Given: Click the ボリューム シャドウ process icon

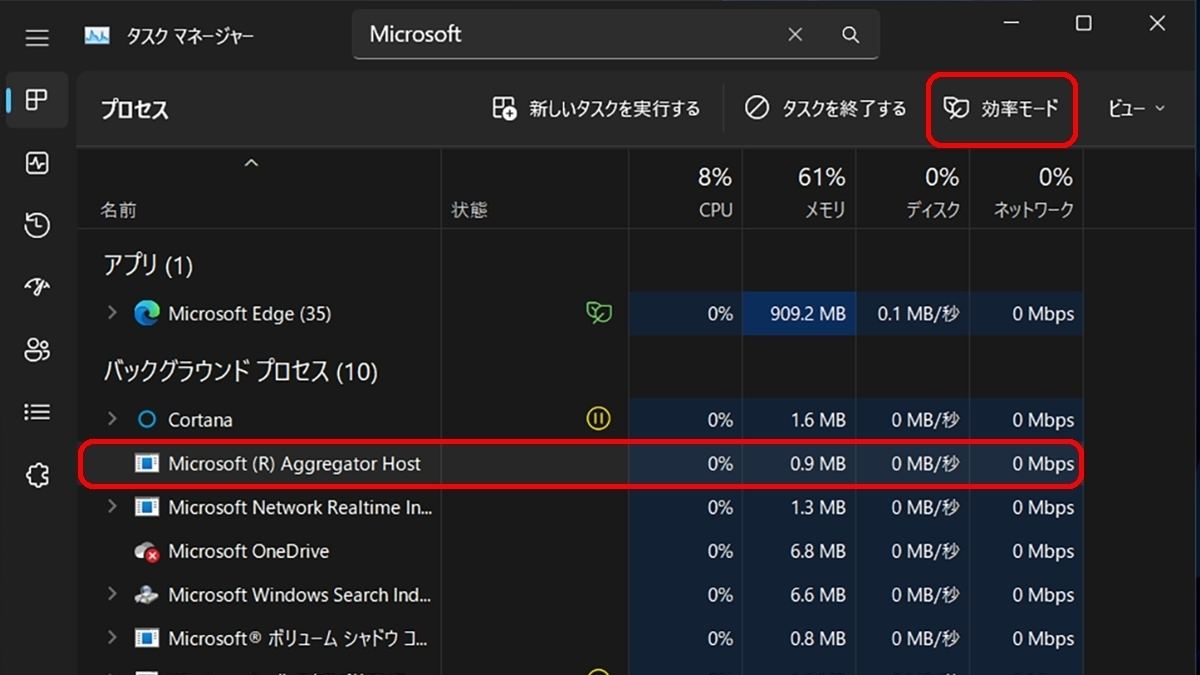Looking at the screenshot, I should tap(147, 638).
